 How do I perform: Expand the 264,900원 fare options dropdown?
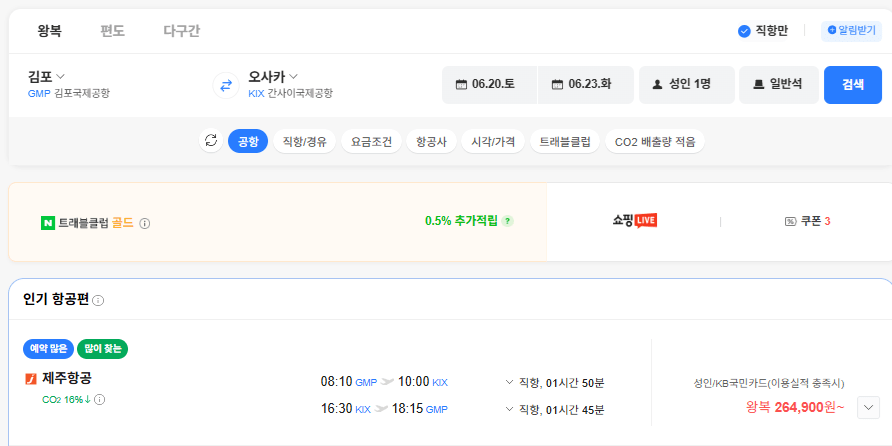pyautogui.click(x=868, y=407)
